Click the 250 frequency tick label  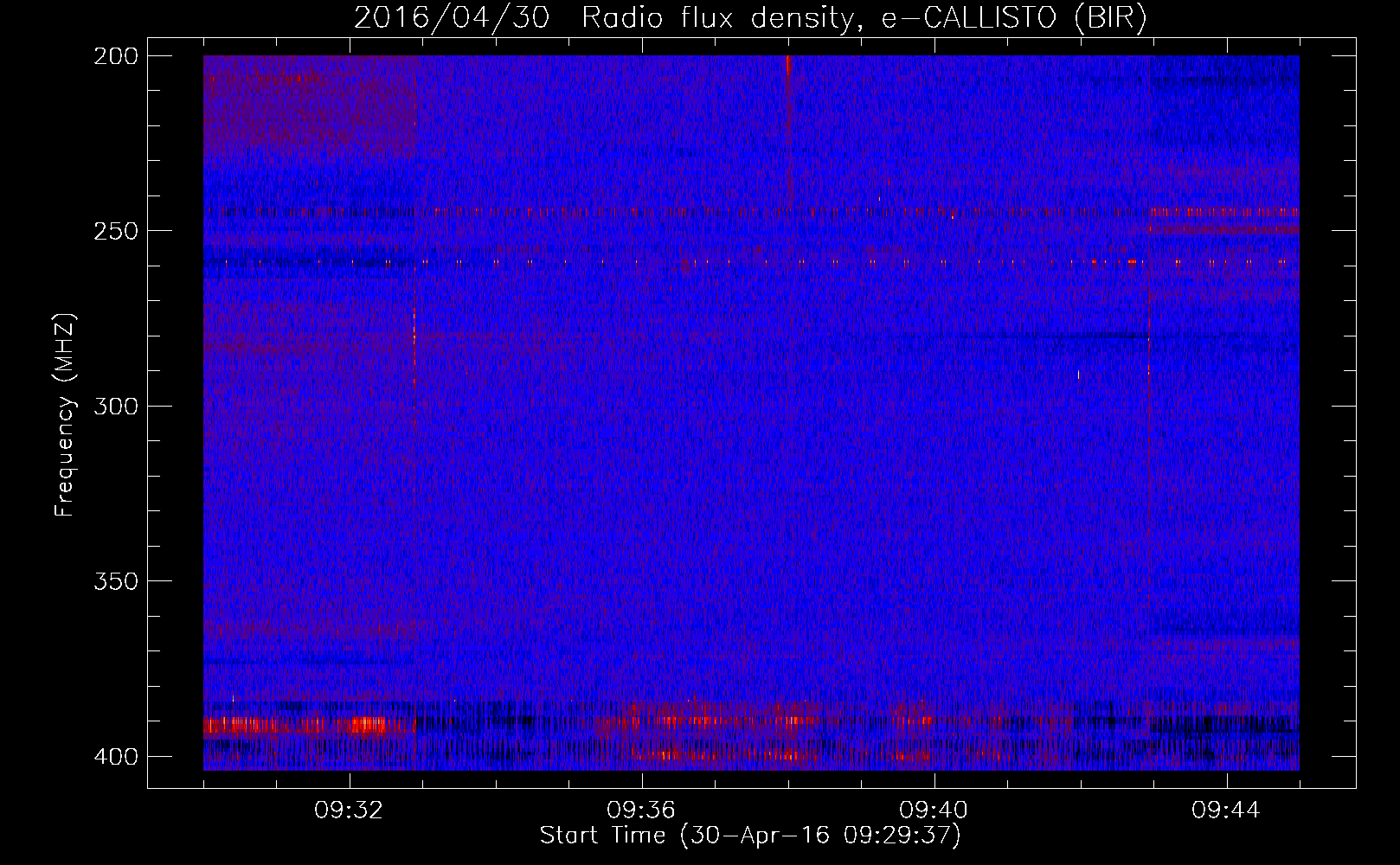pyautogui.click(x=115, y=231)
